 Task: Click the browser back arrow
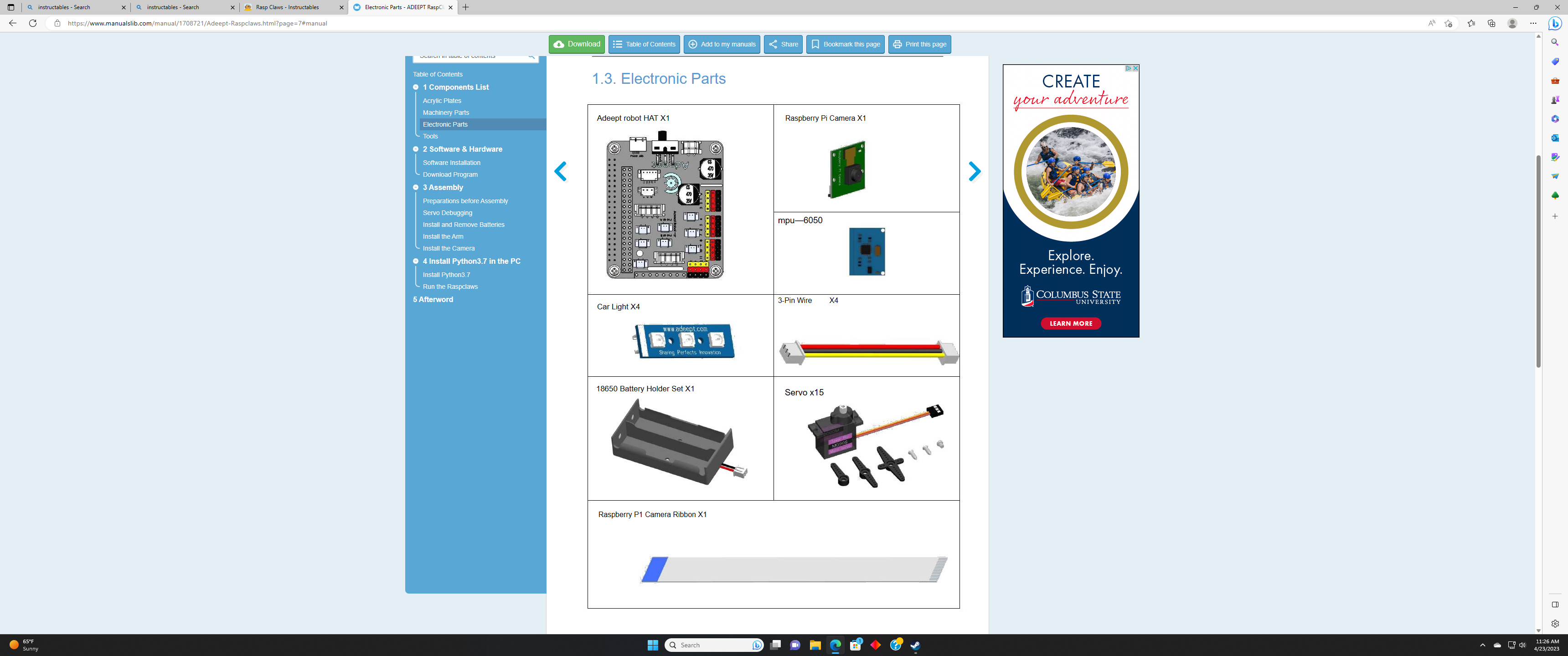[13, 23]
